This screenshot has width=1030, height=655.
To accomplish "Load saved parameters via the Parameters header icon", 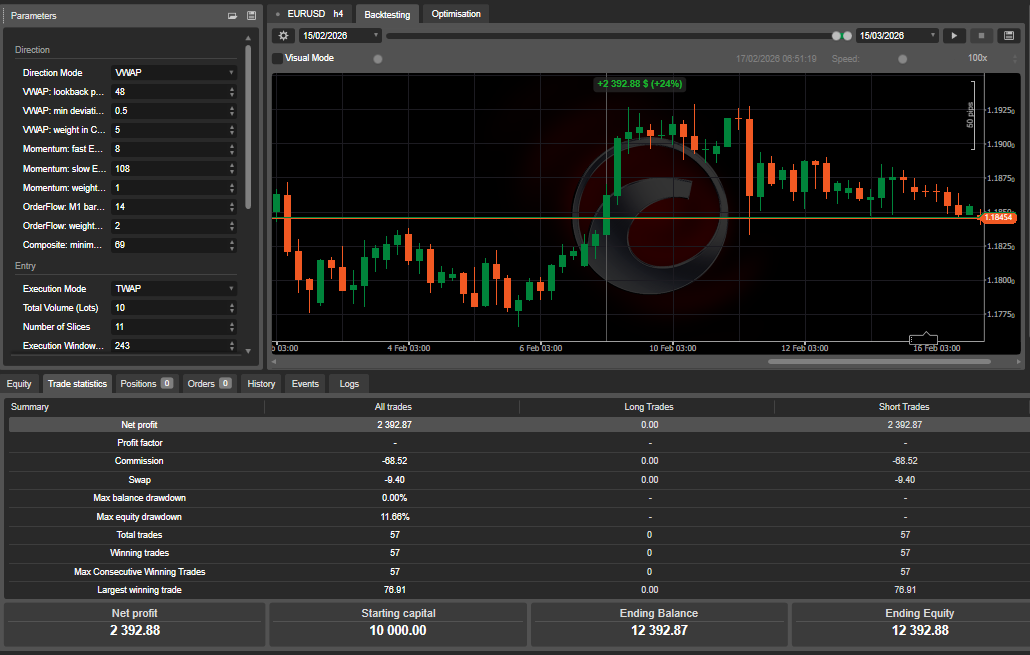I will pos(232,15).
